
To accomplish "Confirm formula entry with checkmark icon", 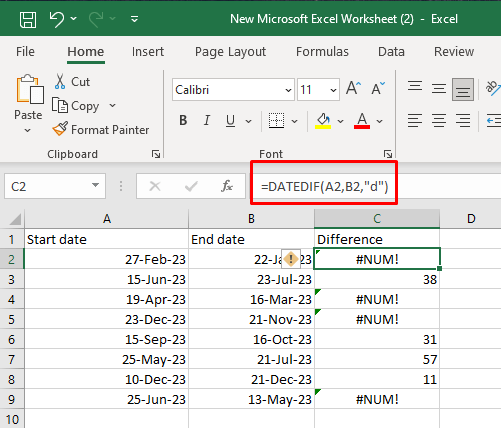I will click(x=191, y=186).
